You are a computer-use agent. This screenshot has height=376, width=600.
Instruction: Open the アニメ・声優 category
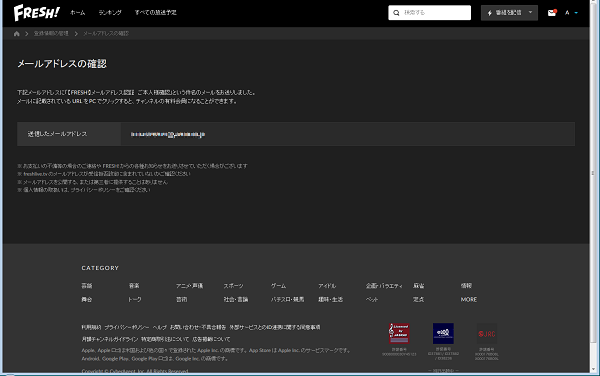[x=189, y=286]
